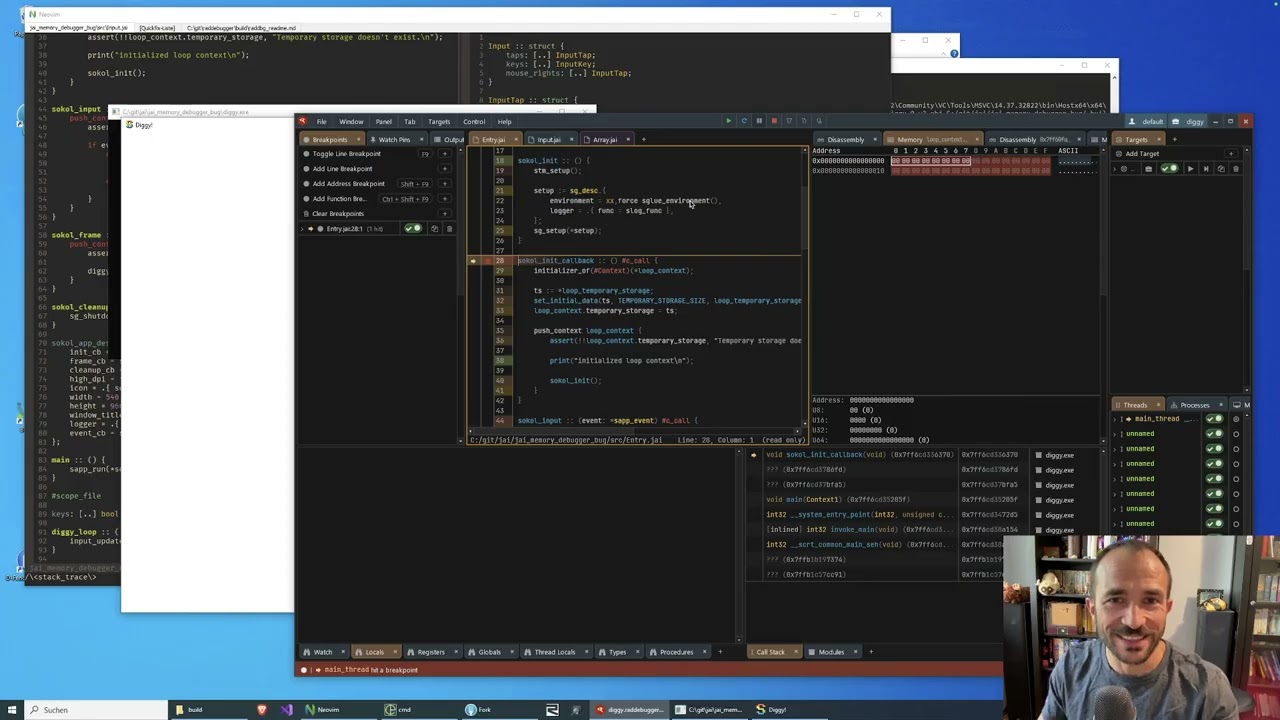Duplicate the target in Targets panel
Screen dimensions: 1280x720
tap(1221, 169)
